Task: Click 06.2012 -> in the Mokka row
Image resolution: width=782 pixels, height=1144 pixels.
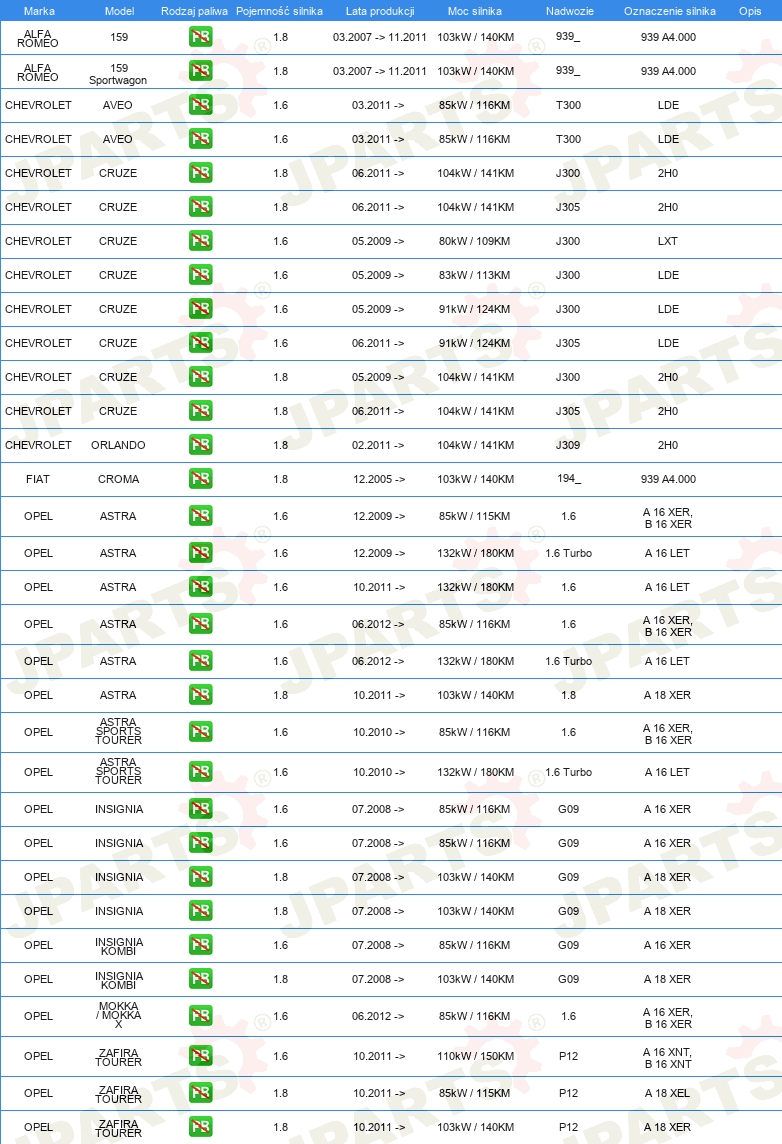Action: tap(378, 1016)
